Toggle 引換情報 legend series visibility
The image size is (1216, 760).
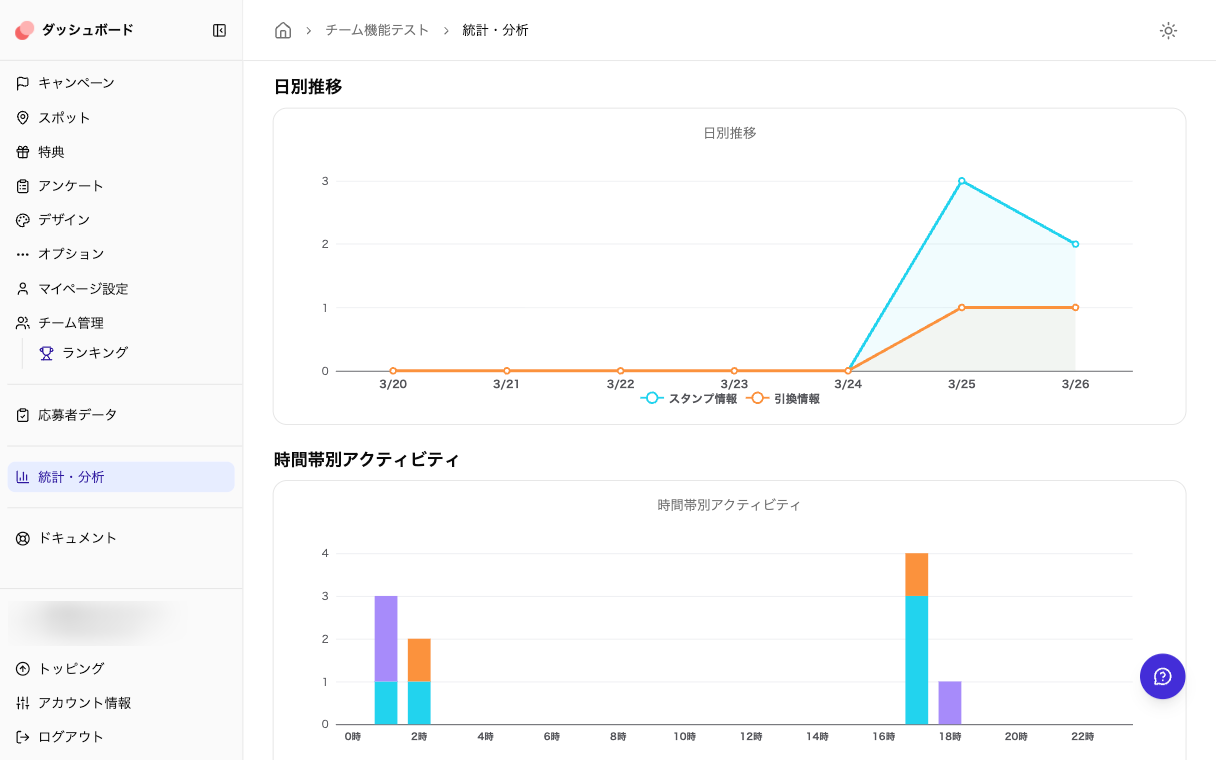[783, 398]
